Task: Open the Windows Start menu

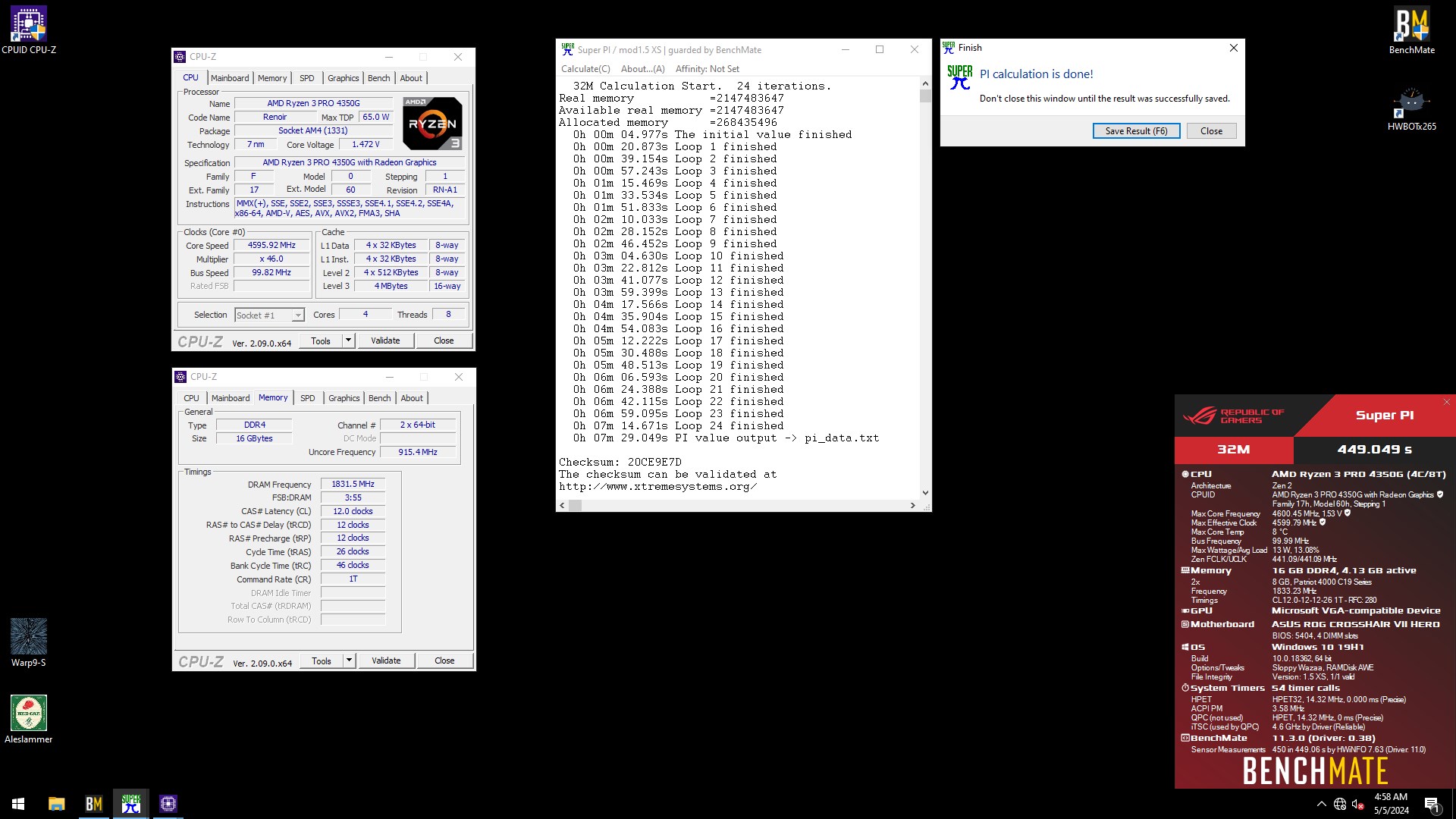Action: 18,804
